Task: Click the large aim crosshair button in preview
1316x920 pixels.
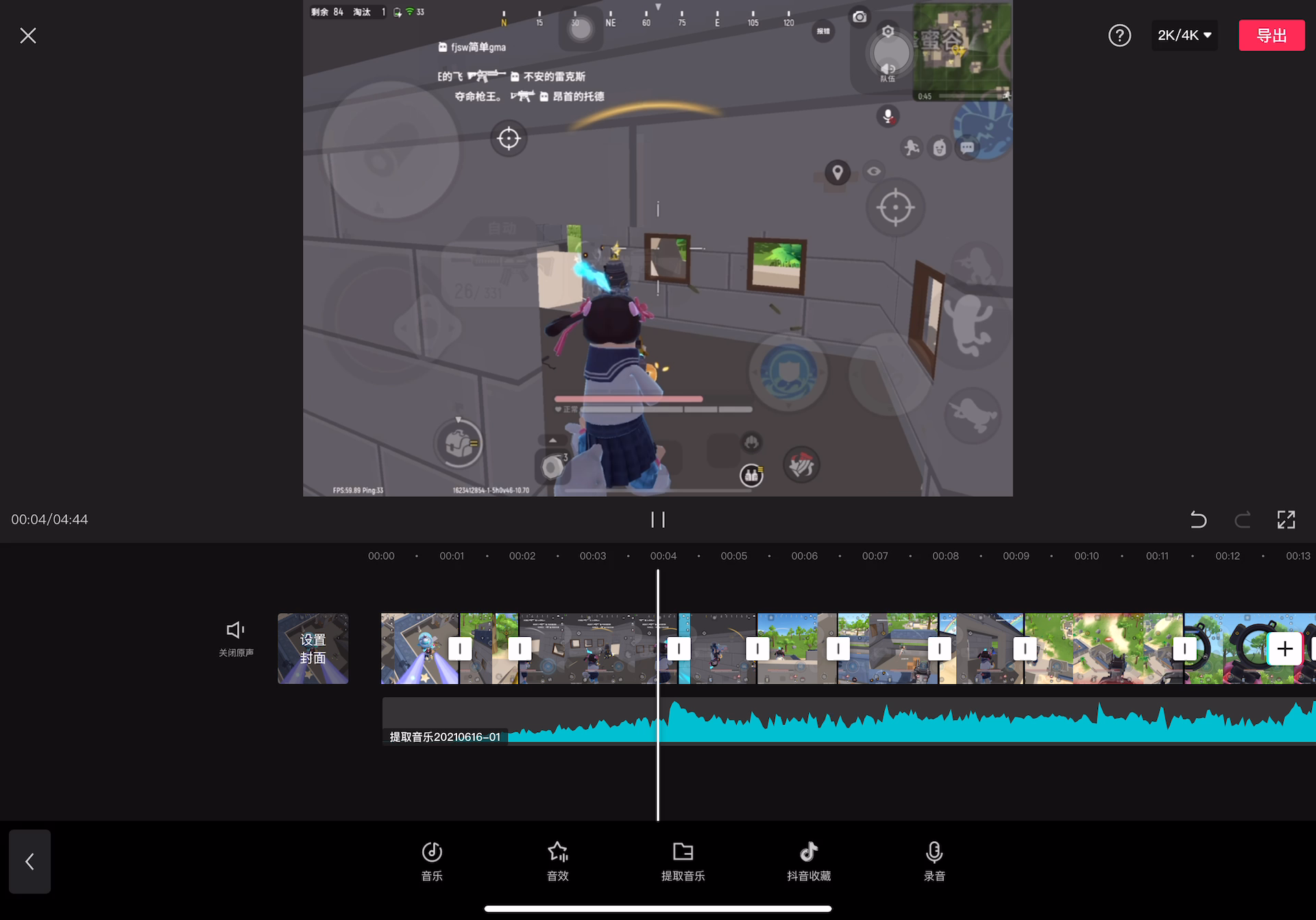Action: pos(895,207)
